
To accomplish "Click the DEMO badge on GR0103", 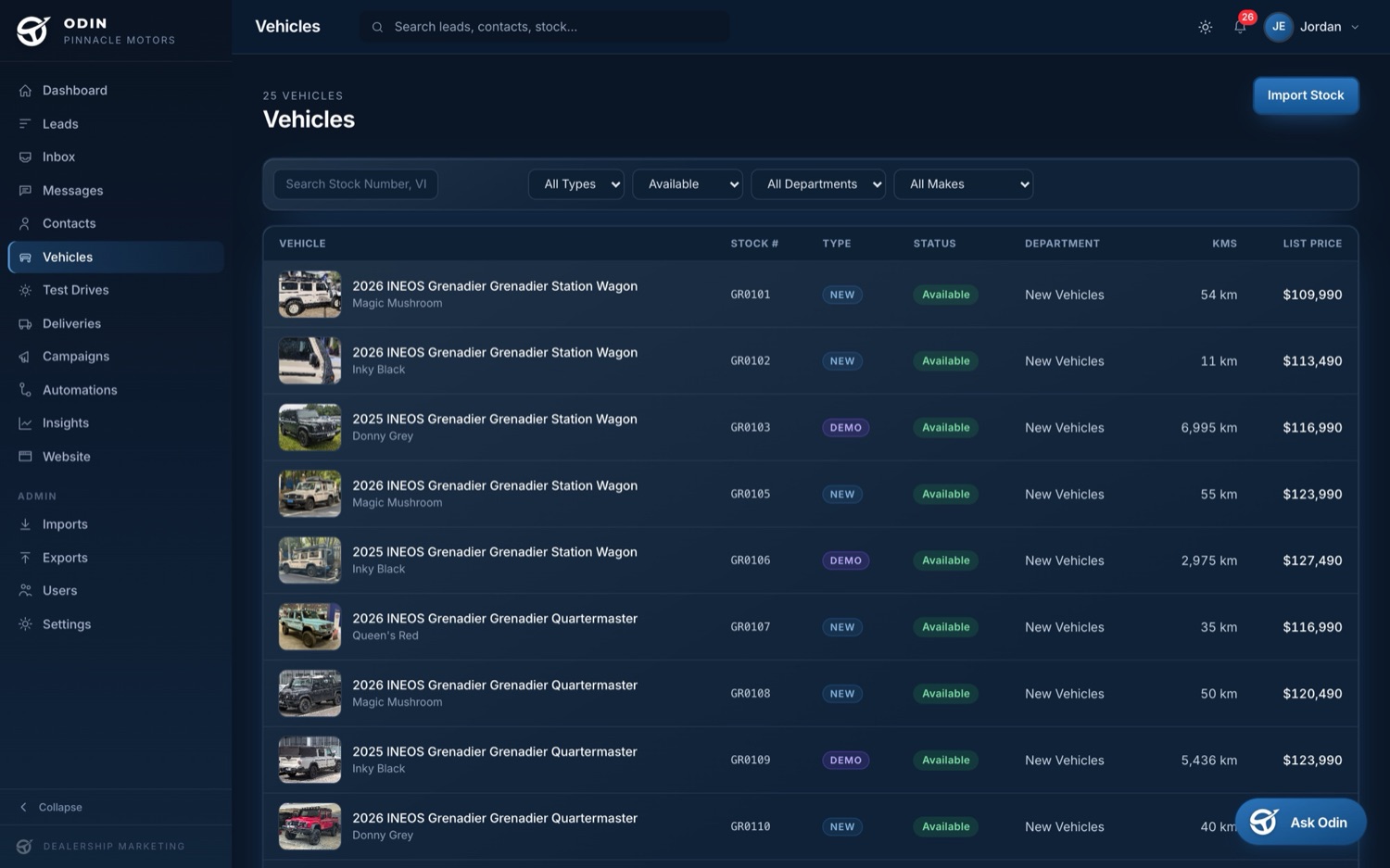I will click(x=845, y=428).
